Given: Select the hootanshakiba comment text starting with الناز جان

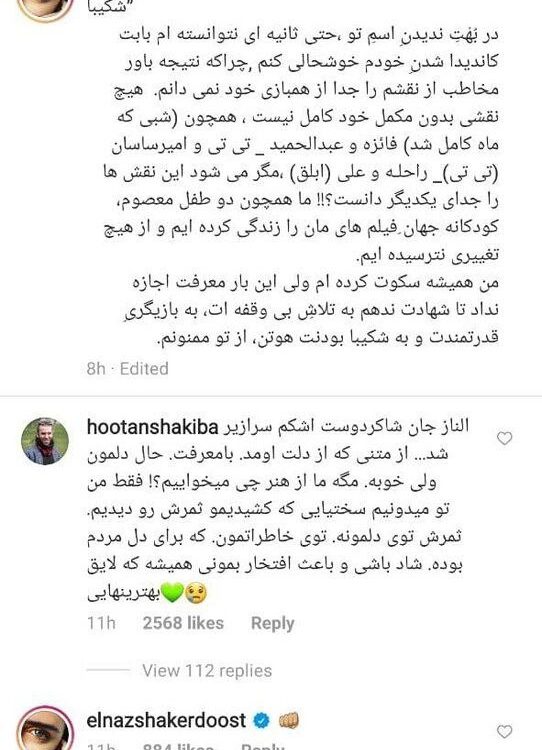Looking at the screenshot, I should (276, 510).
